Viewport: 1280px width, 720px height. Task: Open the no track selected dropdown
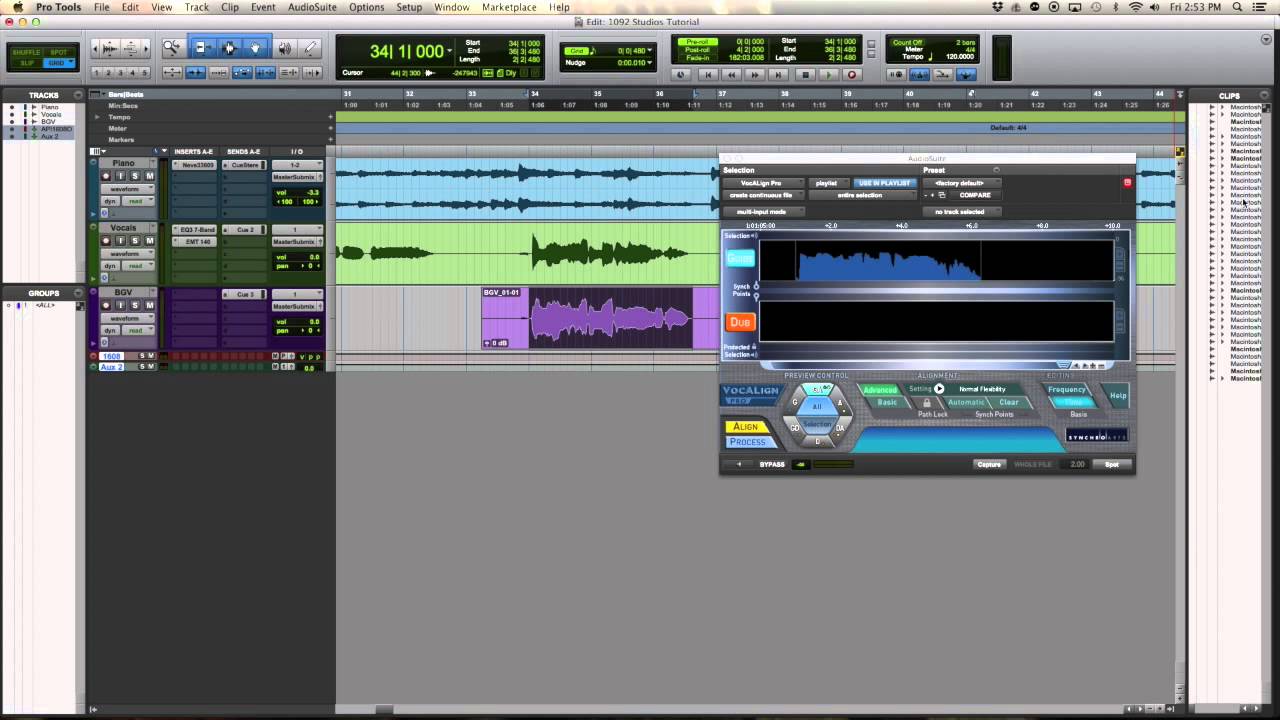click(x=961, y=211)
